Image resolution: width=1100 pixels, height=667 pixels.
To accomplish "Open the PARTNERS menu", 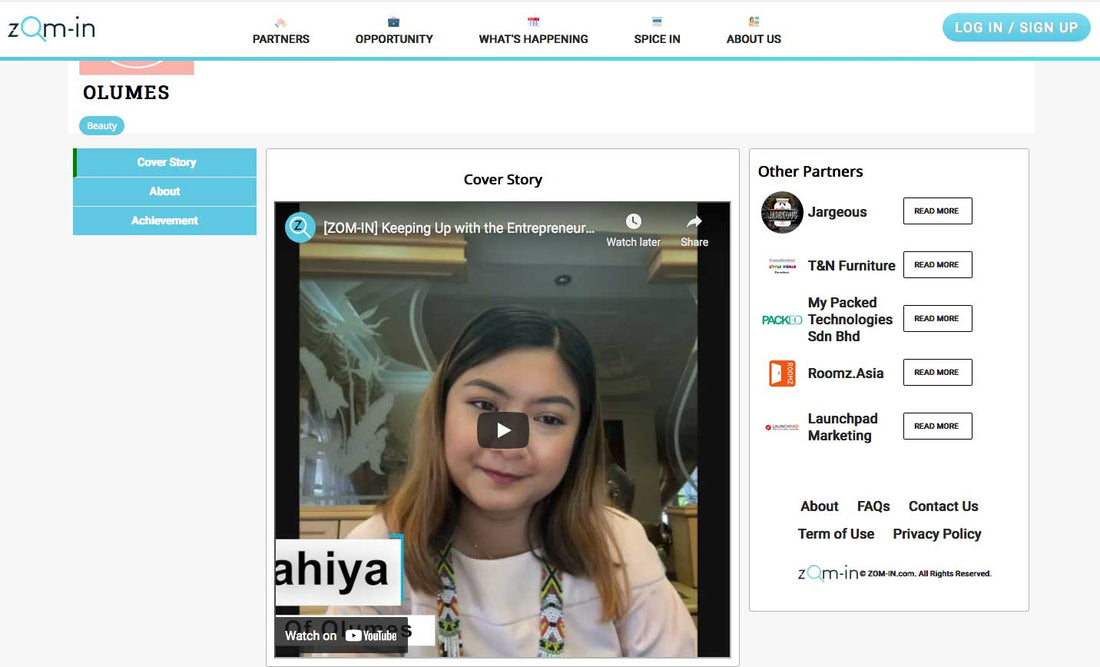I will 281,39.
